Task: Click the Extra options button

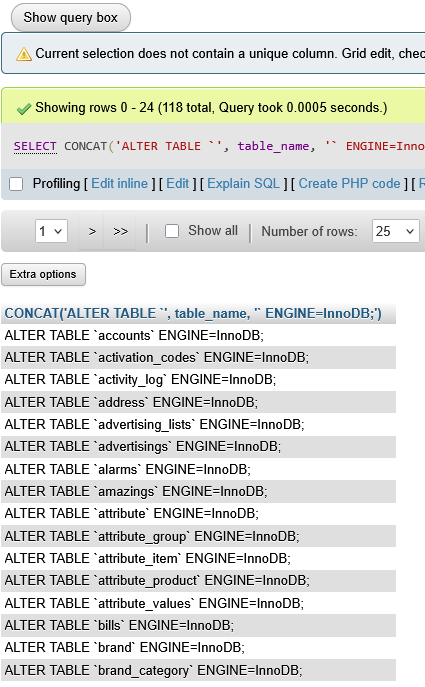Action: click(43, 275)
